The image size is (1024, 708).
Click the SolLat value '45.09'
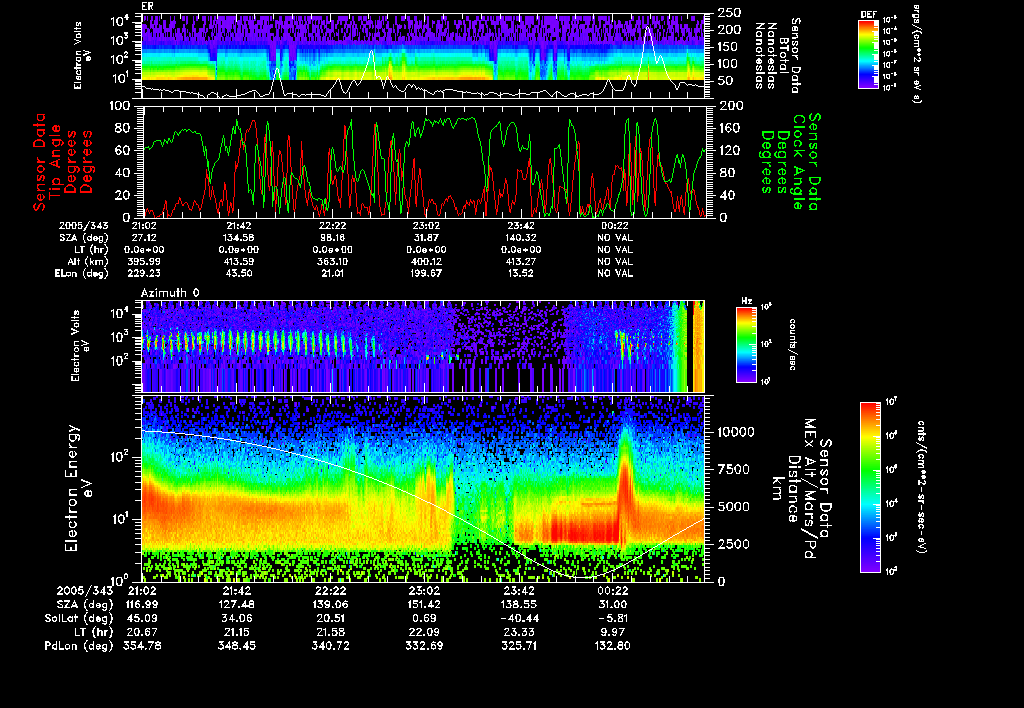tap(142, 619)
